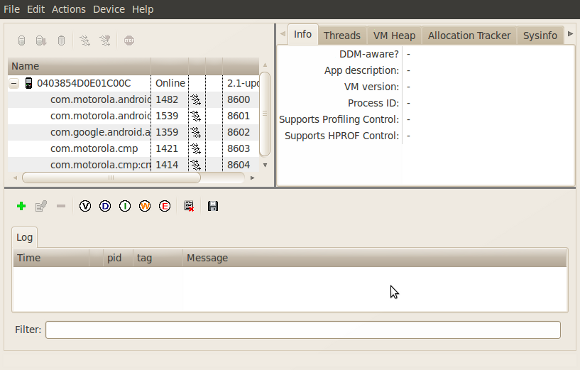
Task: Select the com.motorola.android process with pid 1482
Action: (134, 100)
